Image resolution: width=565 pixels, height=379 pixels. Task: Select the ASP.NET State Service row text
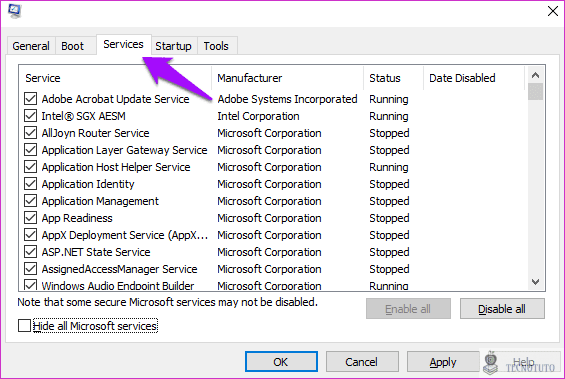tap(96, 252)
